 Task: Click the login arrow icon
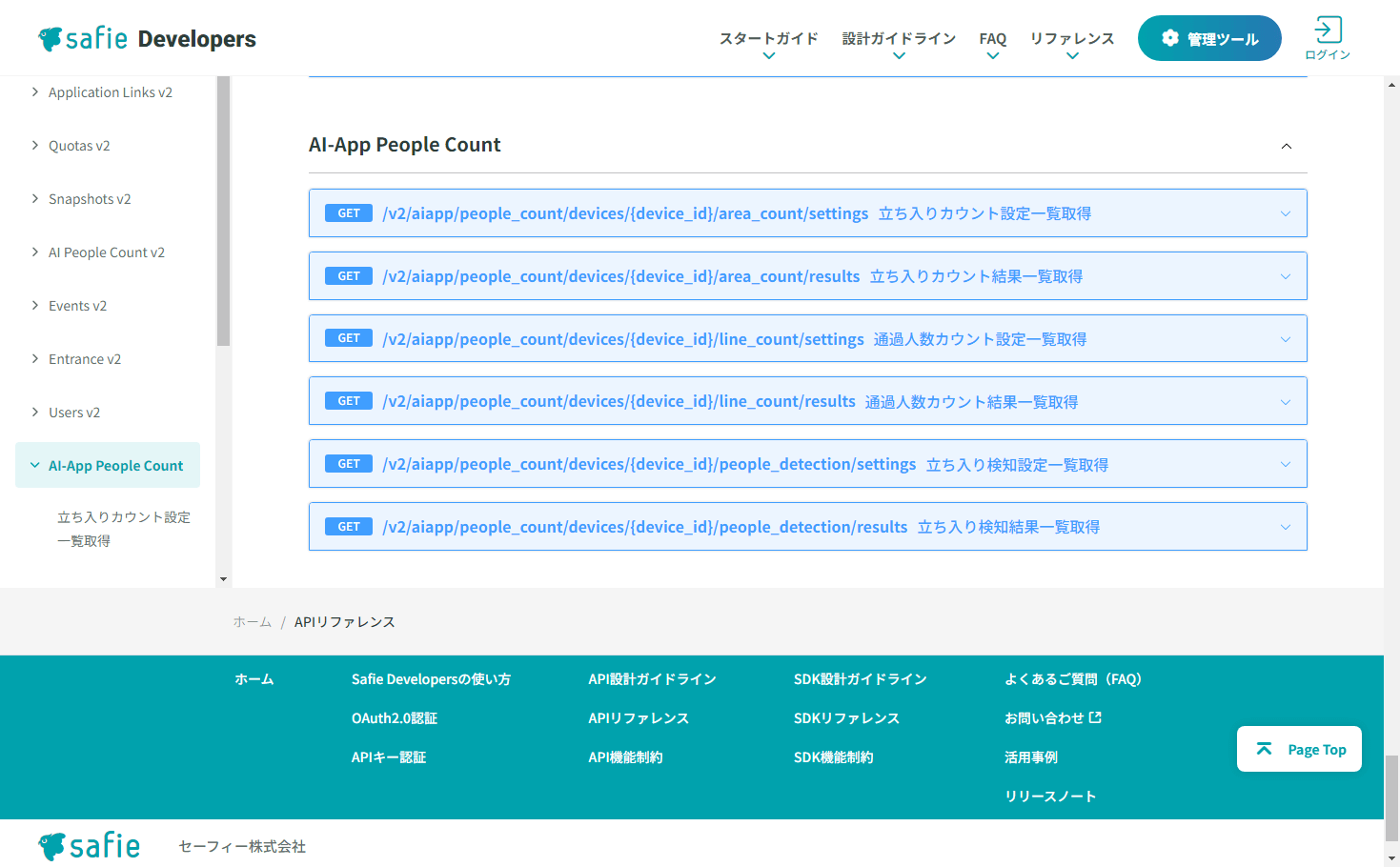[1327, 30]
